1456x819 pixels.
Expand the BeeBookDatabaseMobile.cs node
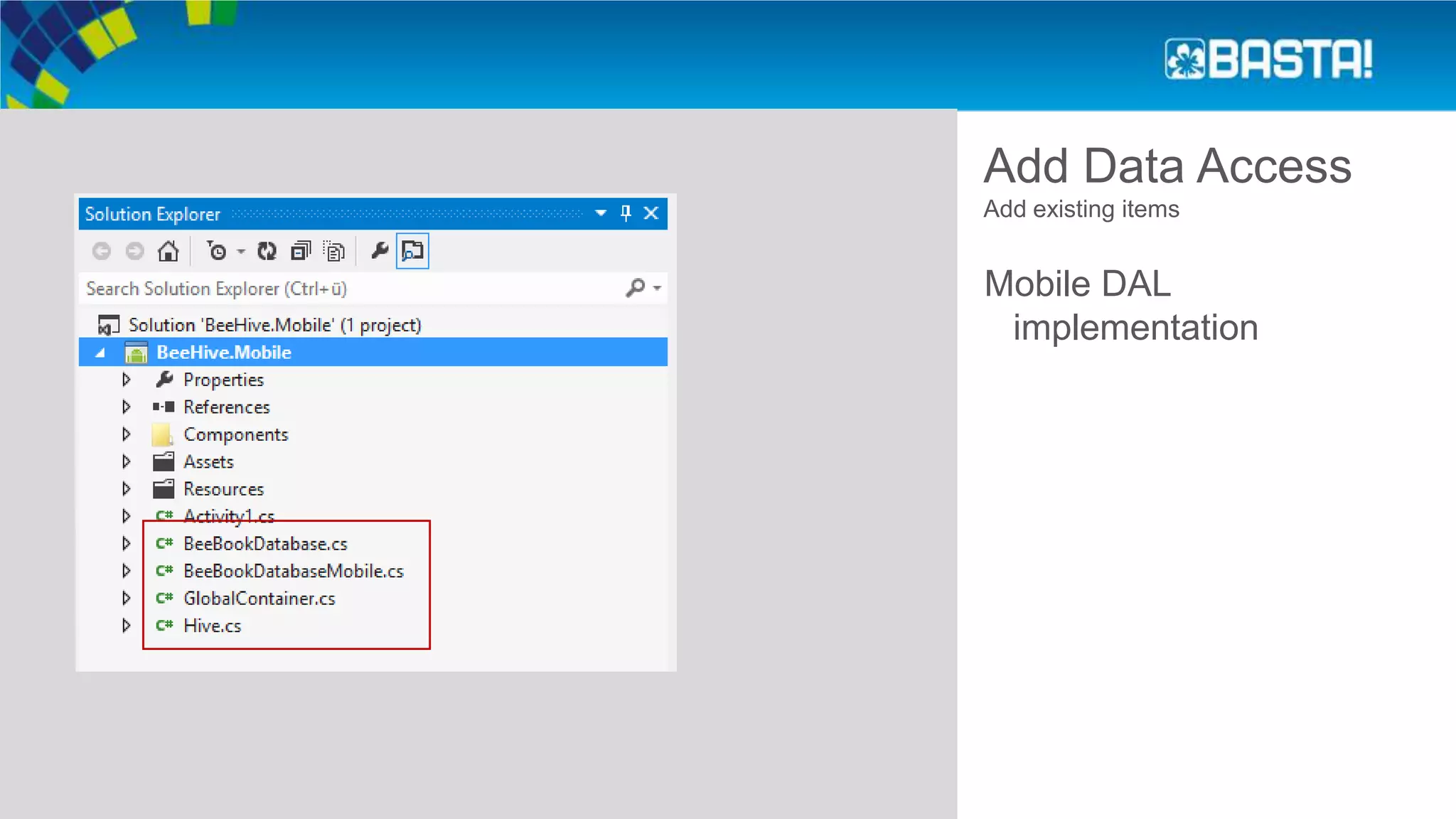tap(127, 571)
